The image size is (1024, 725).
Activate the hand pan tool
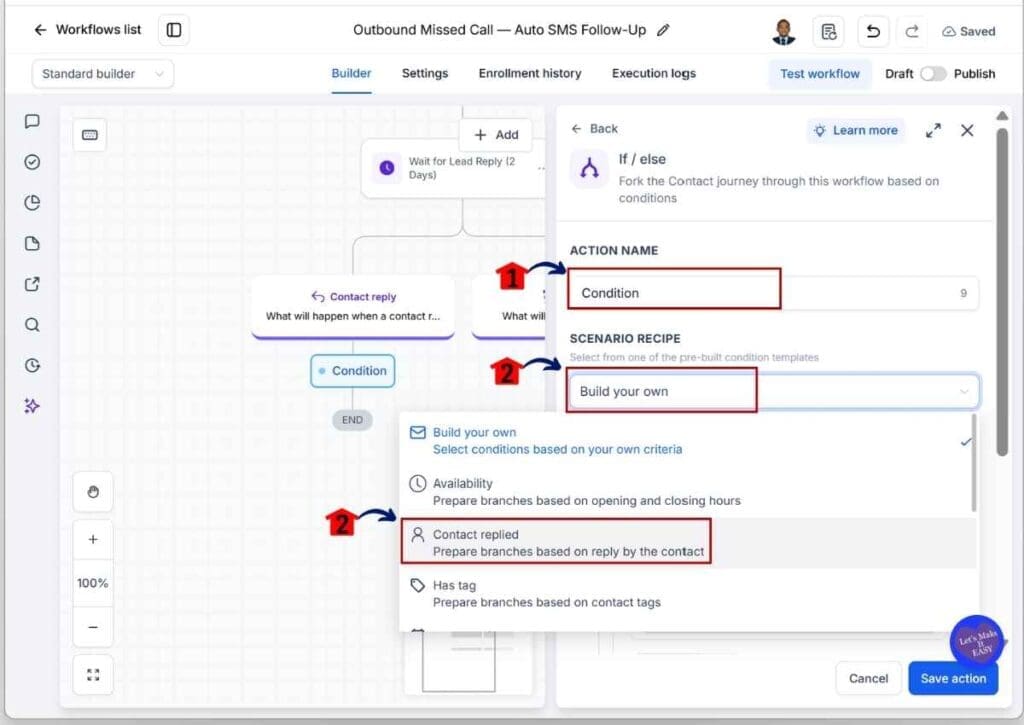click(x=93, y=492)
